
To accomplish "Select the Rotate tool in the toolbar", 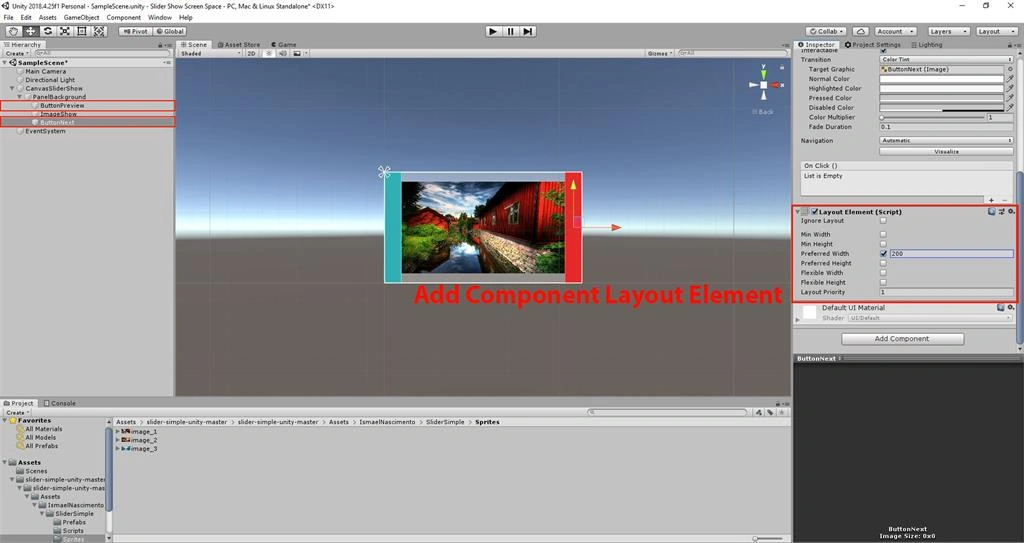I will [48, 31].
